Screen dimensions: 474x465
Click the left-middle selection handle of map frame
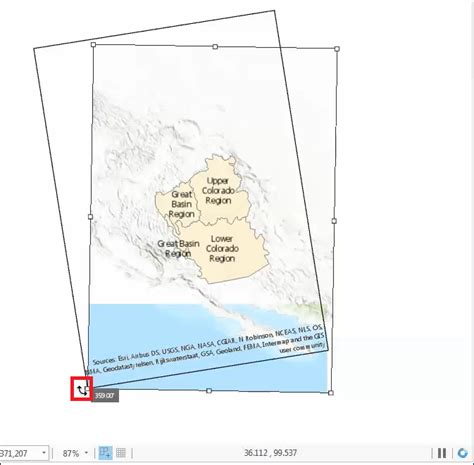[x=90, y=217]
